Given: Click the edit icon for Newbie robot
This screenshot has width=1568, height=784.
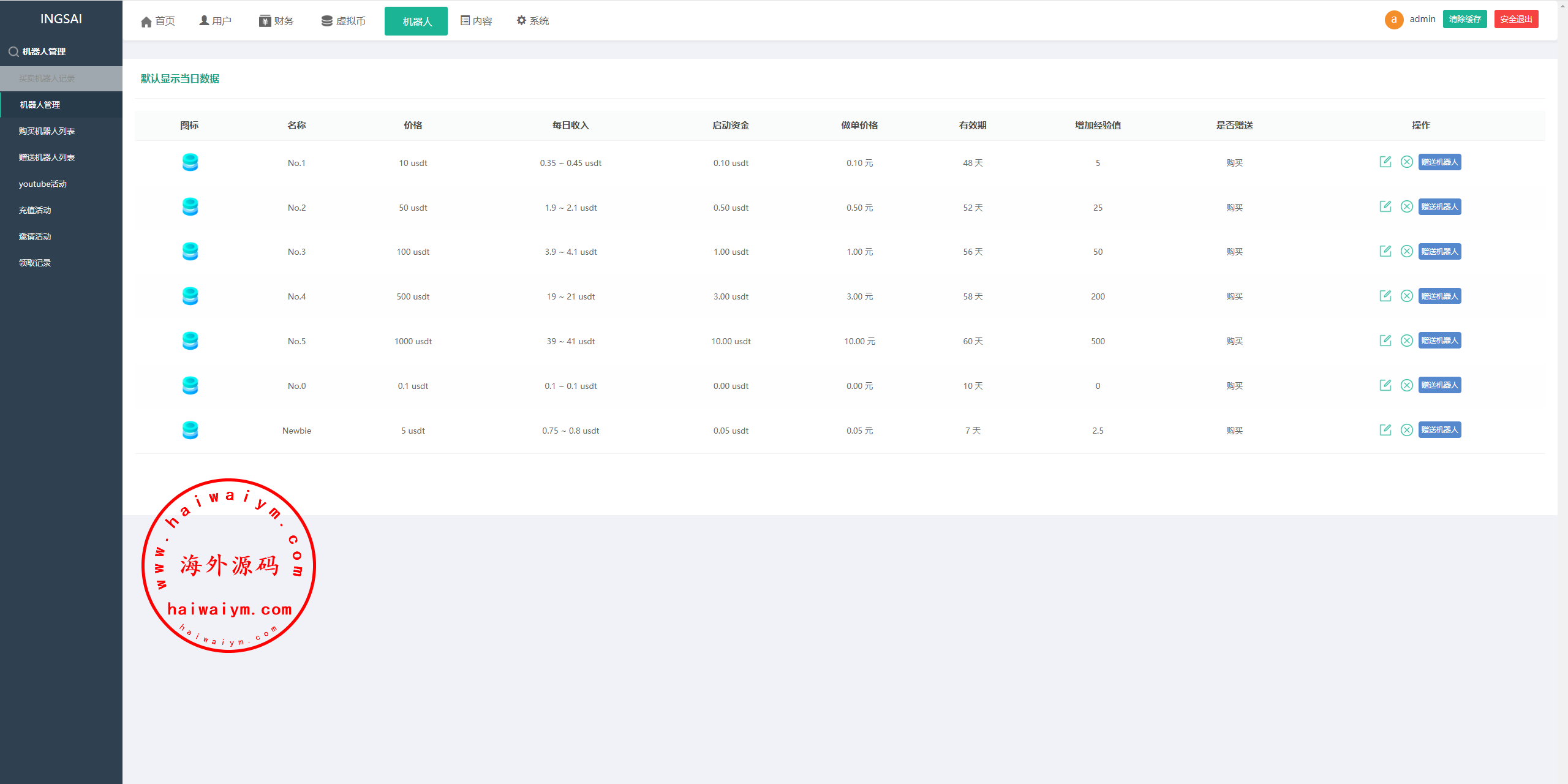Looking at the screenshot, I should click(x=1385, y=430).
